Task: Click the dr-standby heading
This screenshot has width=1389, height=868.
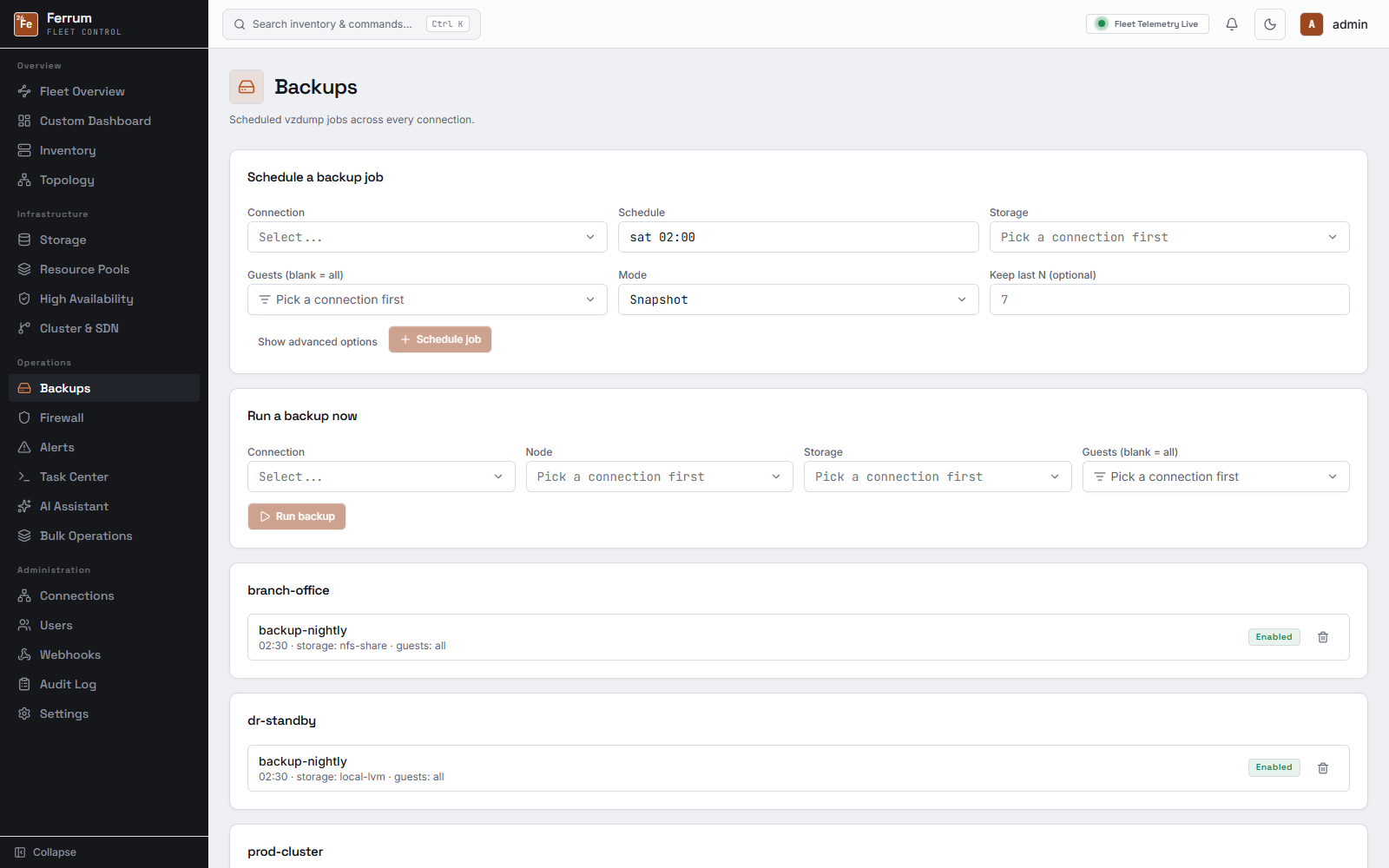Action: coord(281,720)
